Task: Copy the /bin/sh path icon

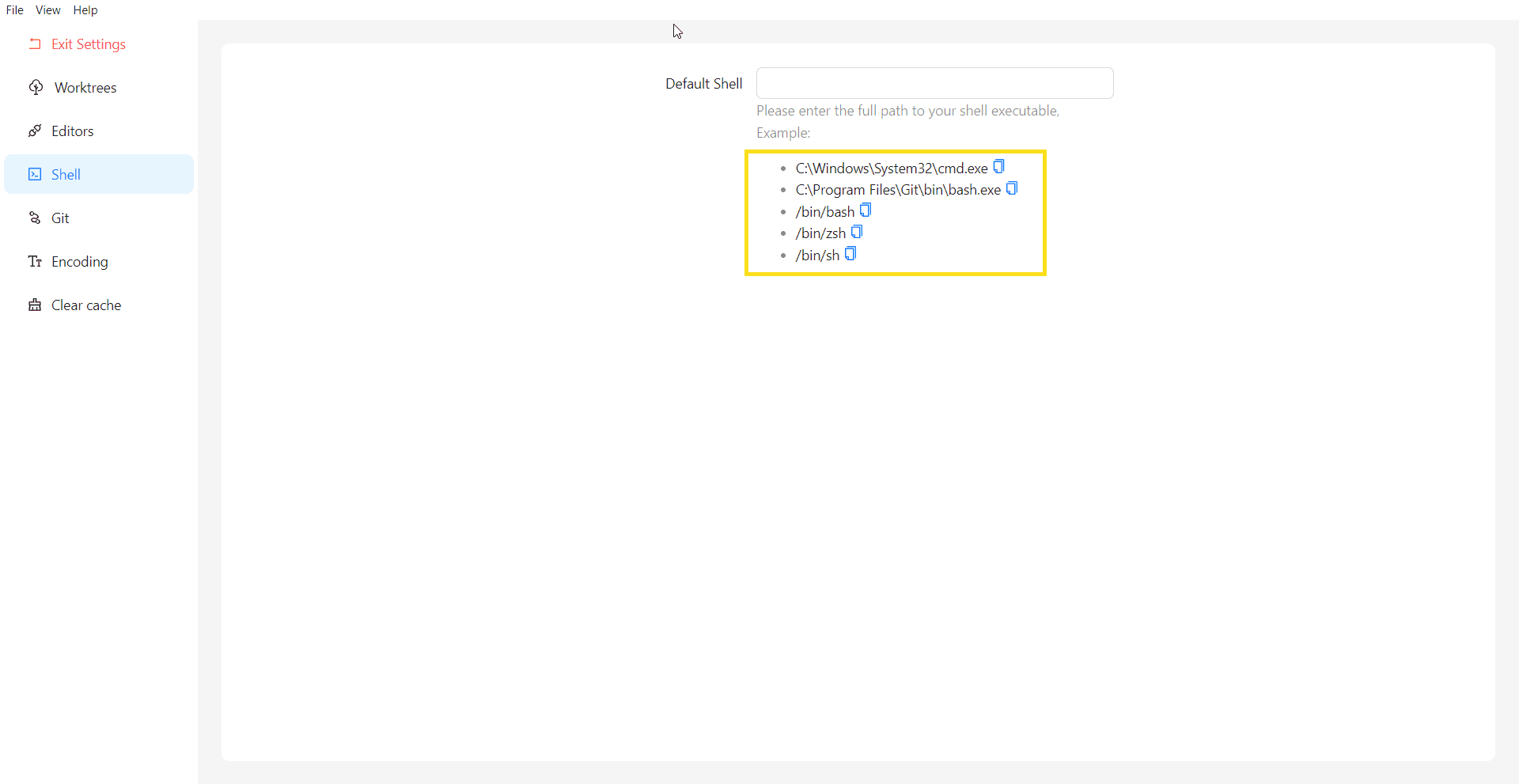Action: coord(850,253)
